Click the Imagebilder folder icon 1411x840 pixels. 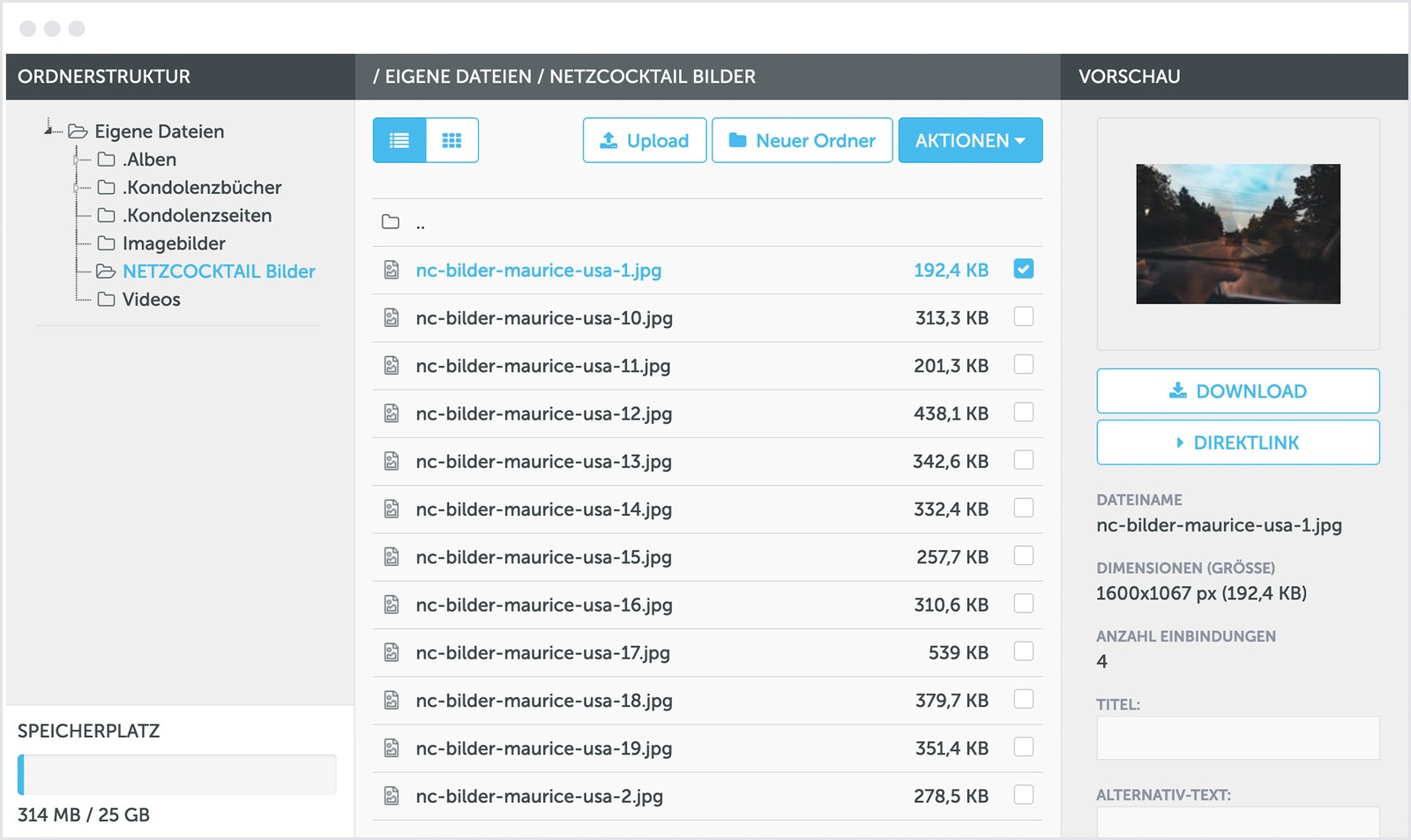pos(107,243)
